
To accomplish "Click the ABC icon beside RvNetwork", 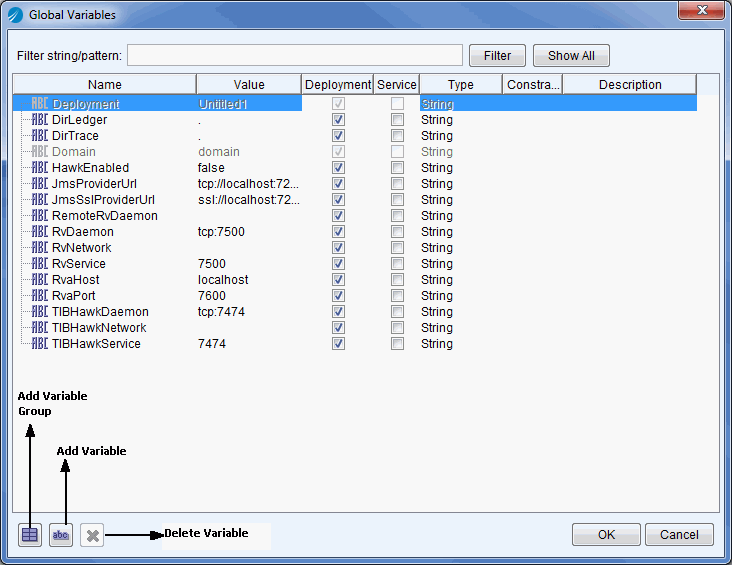I will click(40, 247).
